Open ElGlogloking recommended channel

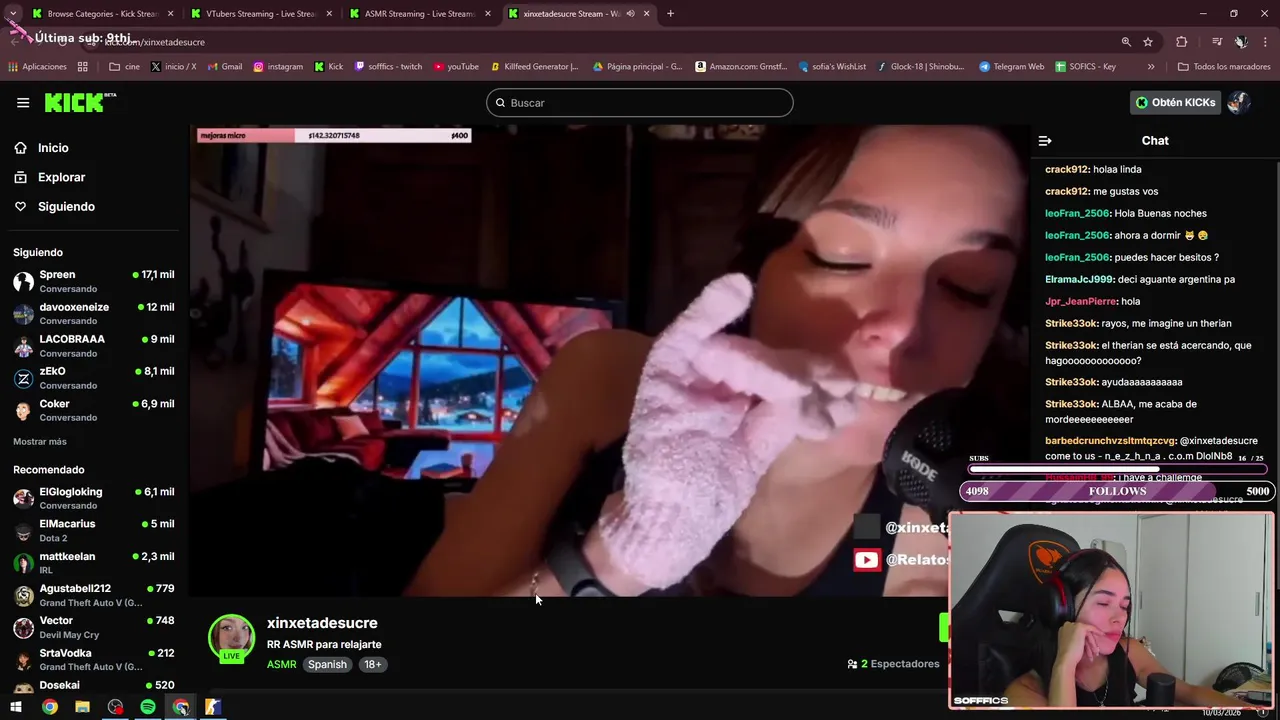(94, 498)
